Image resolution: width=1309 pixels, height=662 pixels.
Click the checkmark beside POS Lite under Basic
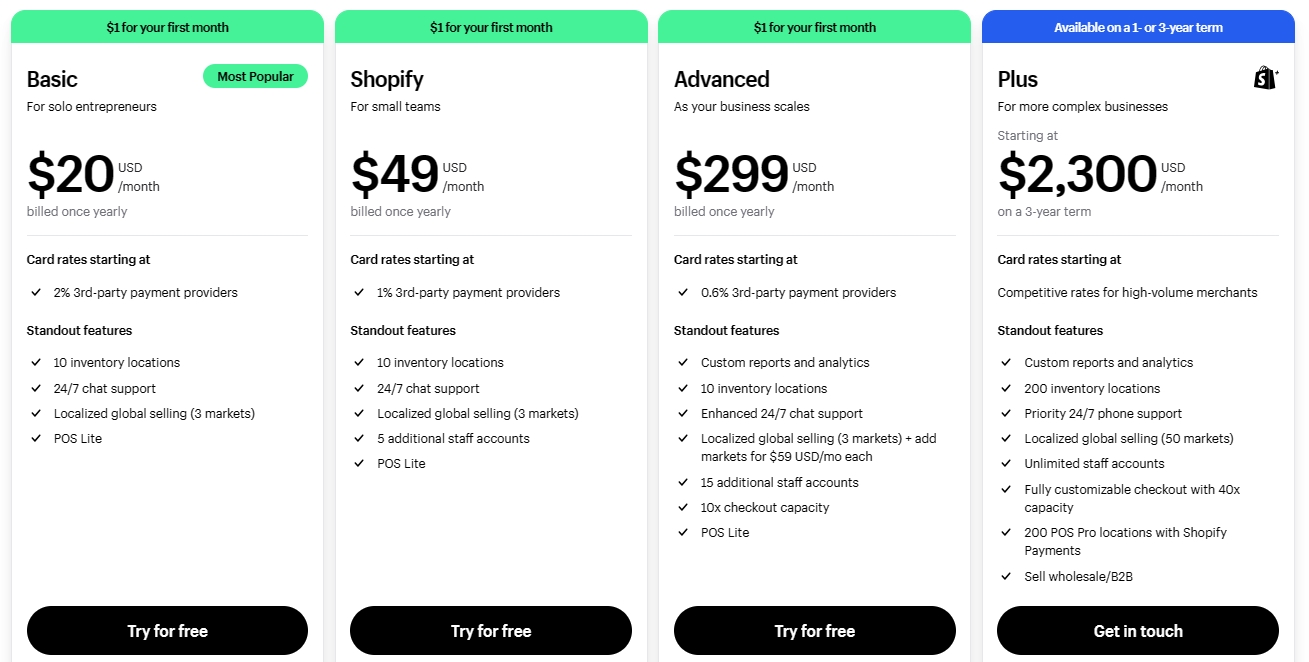36,438
